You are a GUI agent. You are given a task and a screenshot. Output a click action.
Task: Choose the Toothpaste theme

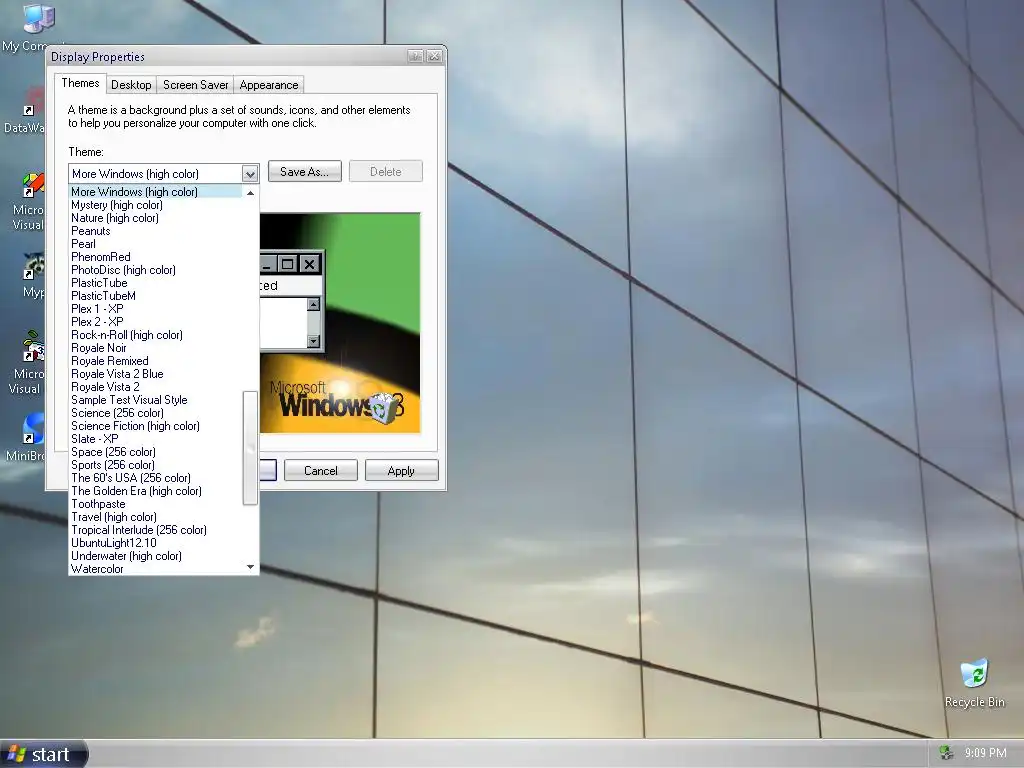155,504
